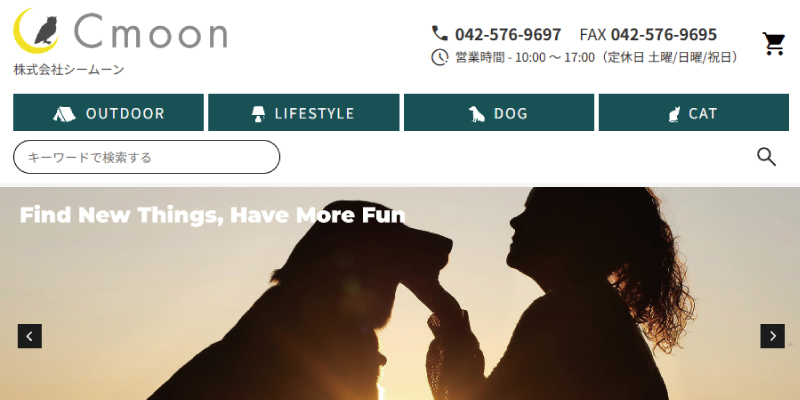Focus the keyword search input field
The height and width of the screenshot is (400, 800).
[146, 157]
